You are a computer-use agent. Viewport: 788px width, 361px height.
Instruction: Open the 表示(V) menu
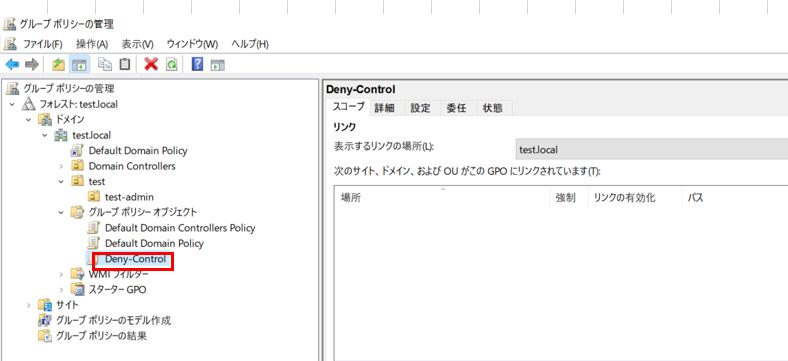(x=137, y=44)
